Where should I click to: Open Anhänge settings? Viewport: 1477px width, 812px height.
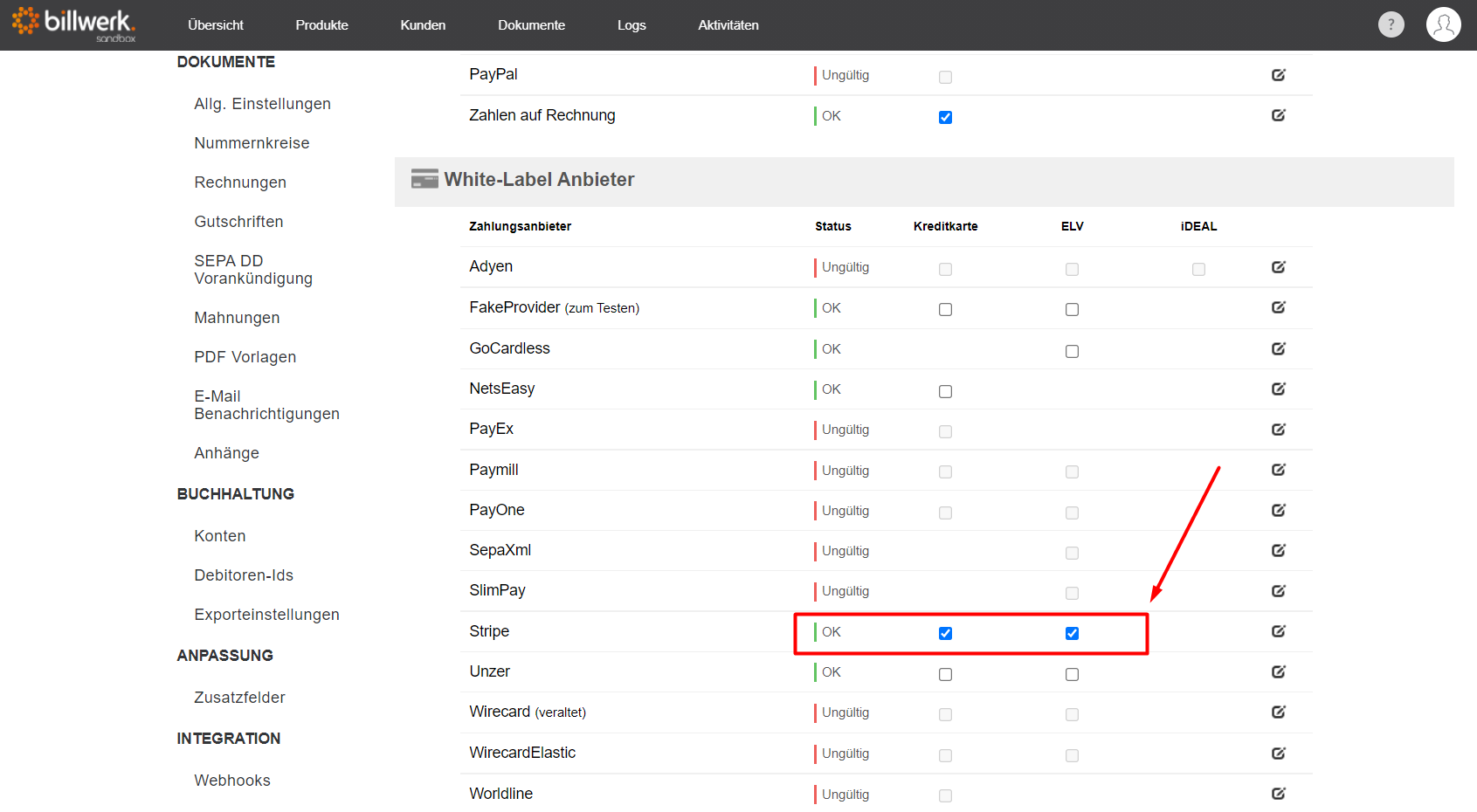pos(226,453)
